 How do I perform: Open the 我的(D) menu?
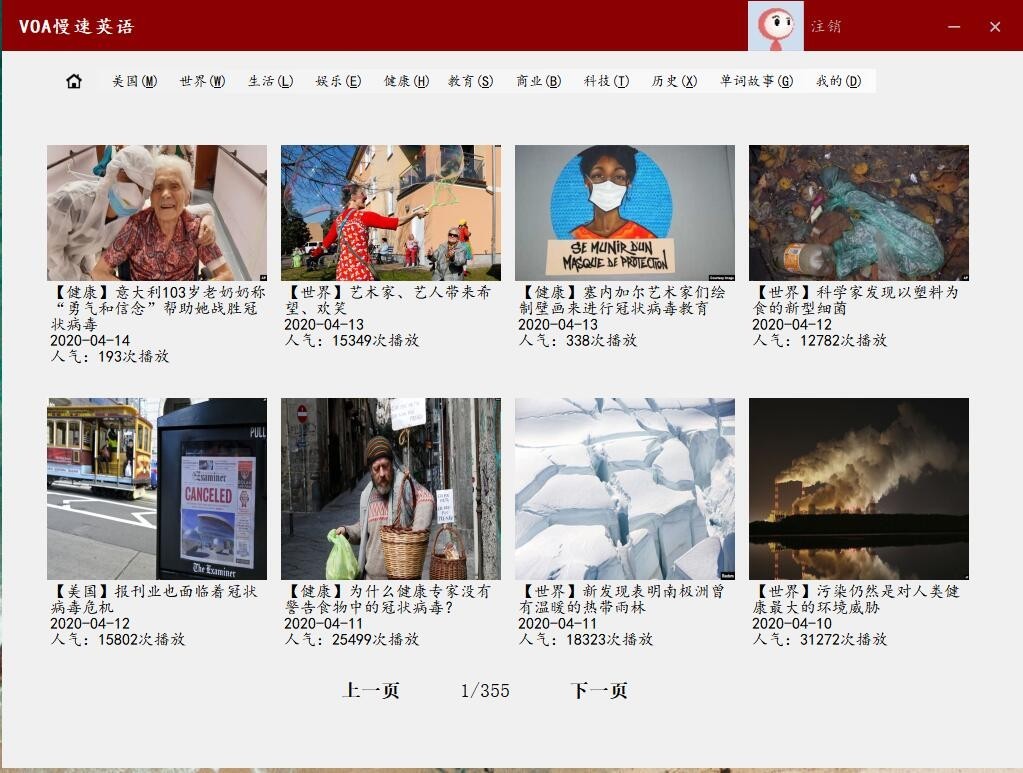coord(838,81)
